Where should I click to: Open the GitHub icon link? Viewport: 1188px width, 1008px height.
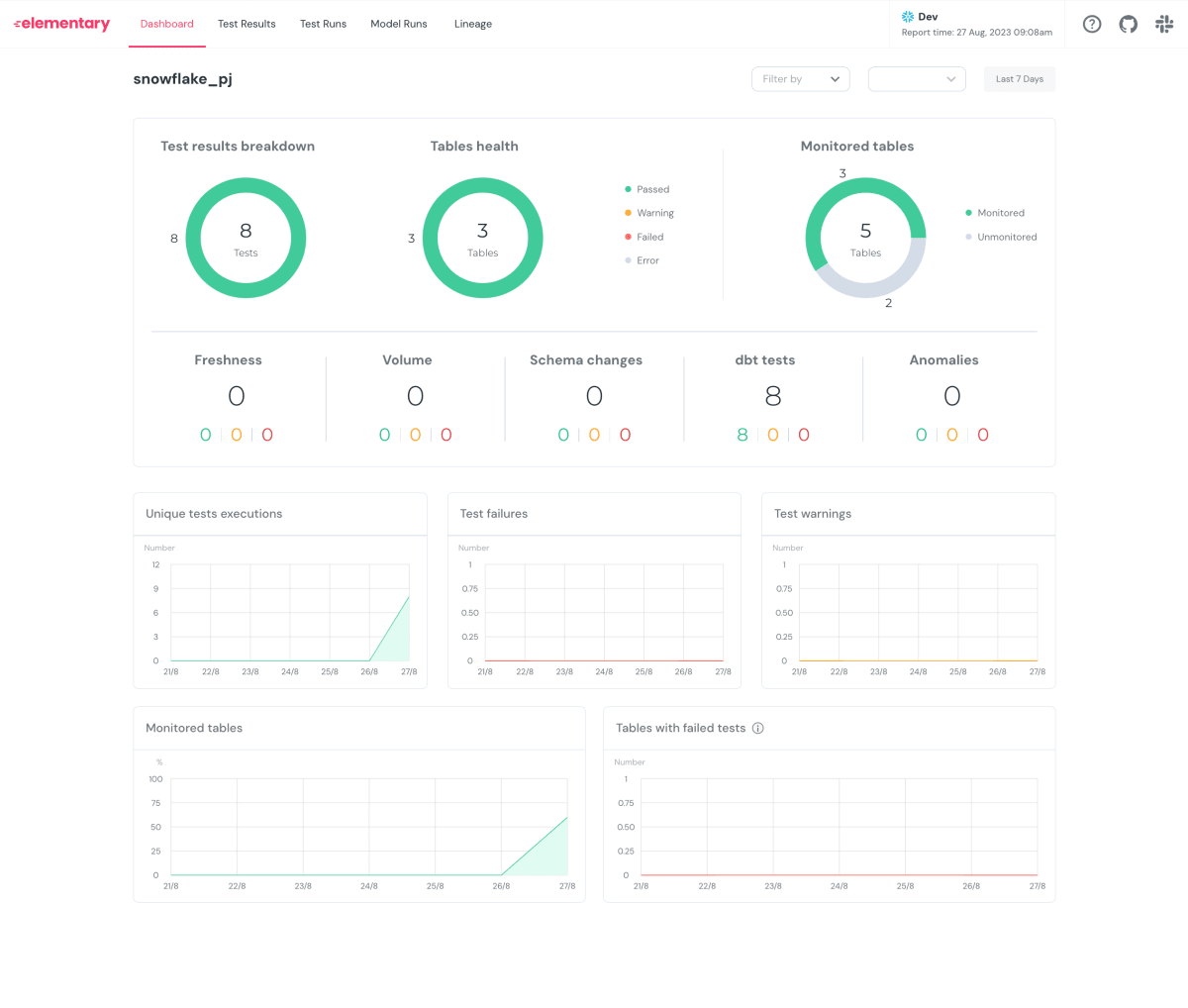1129,24
